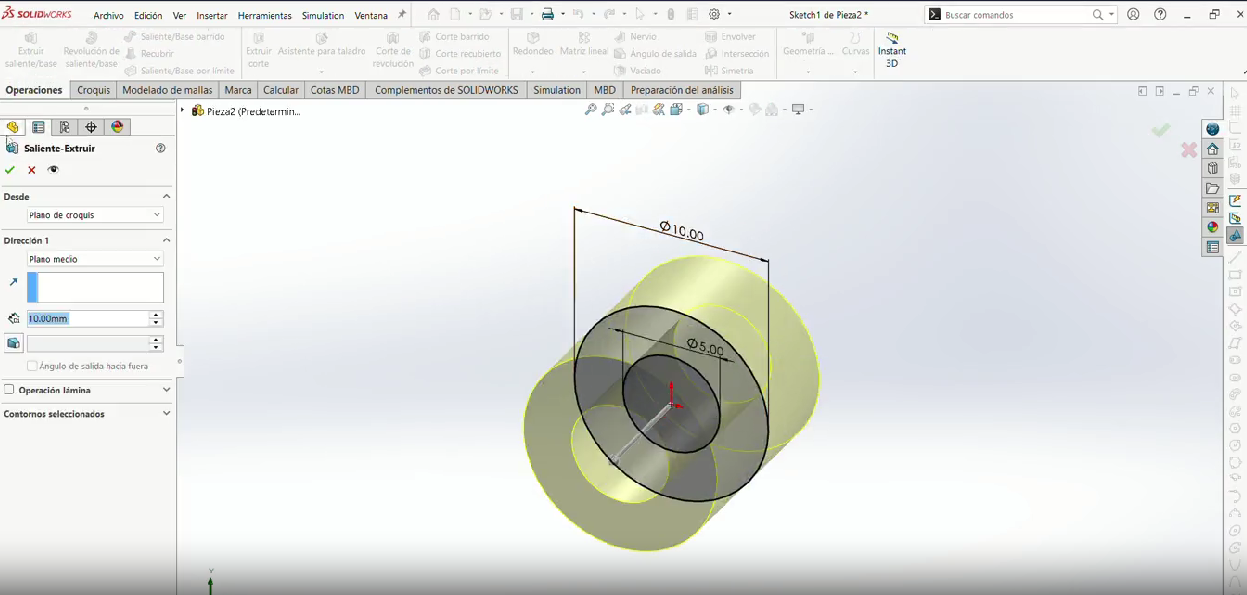Expand the Contornos seleccionados section

[166, 414]
